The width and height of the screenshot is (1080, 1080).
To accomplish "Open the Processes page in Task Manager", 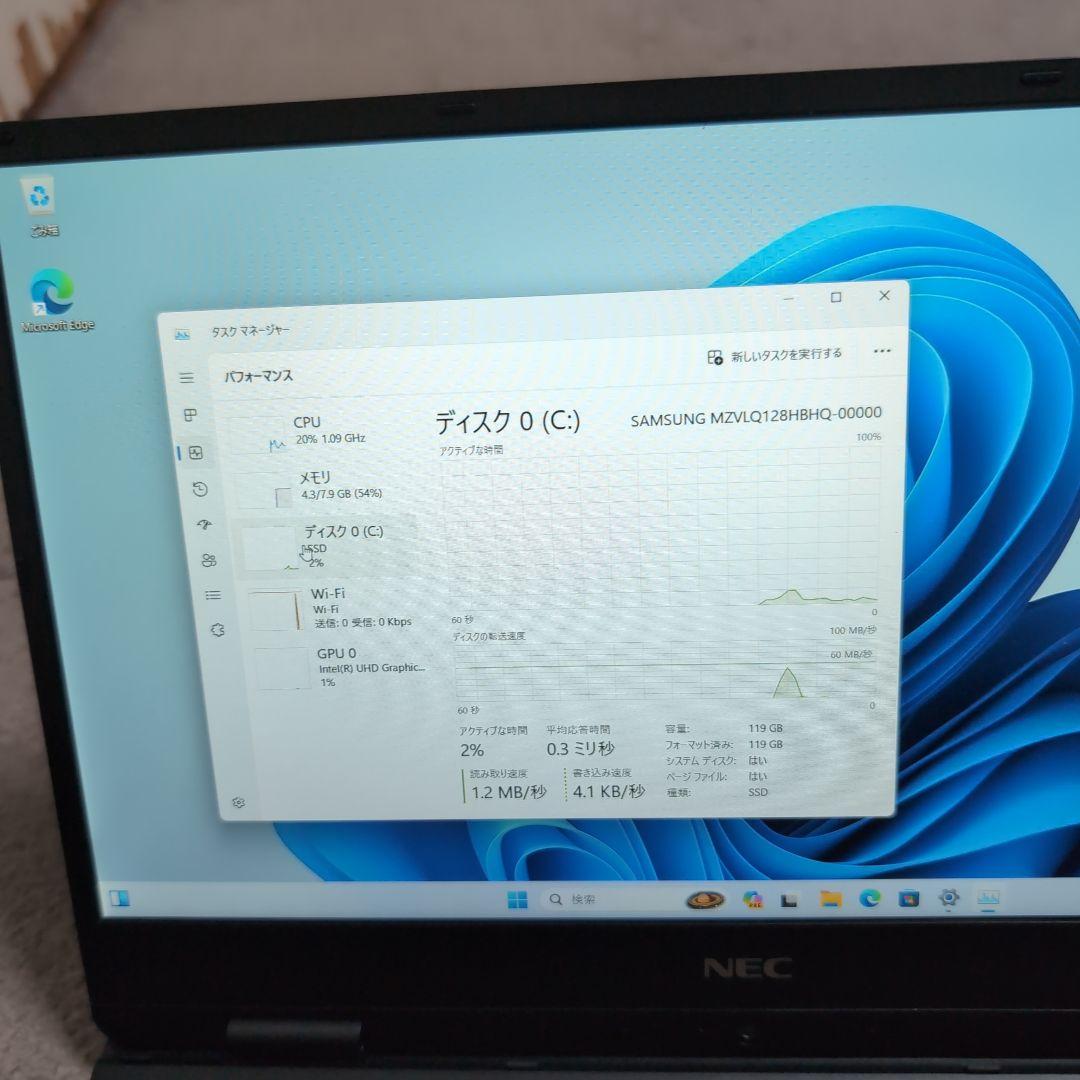I will pyautogui.click(x=189, y=414).
